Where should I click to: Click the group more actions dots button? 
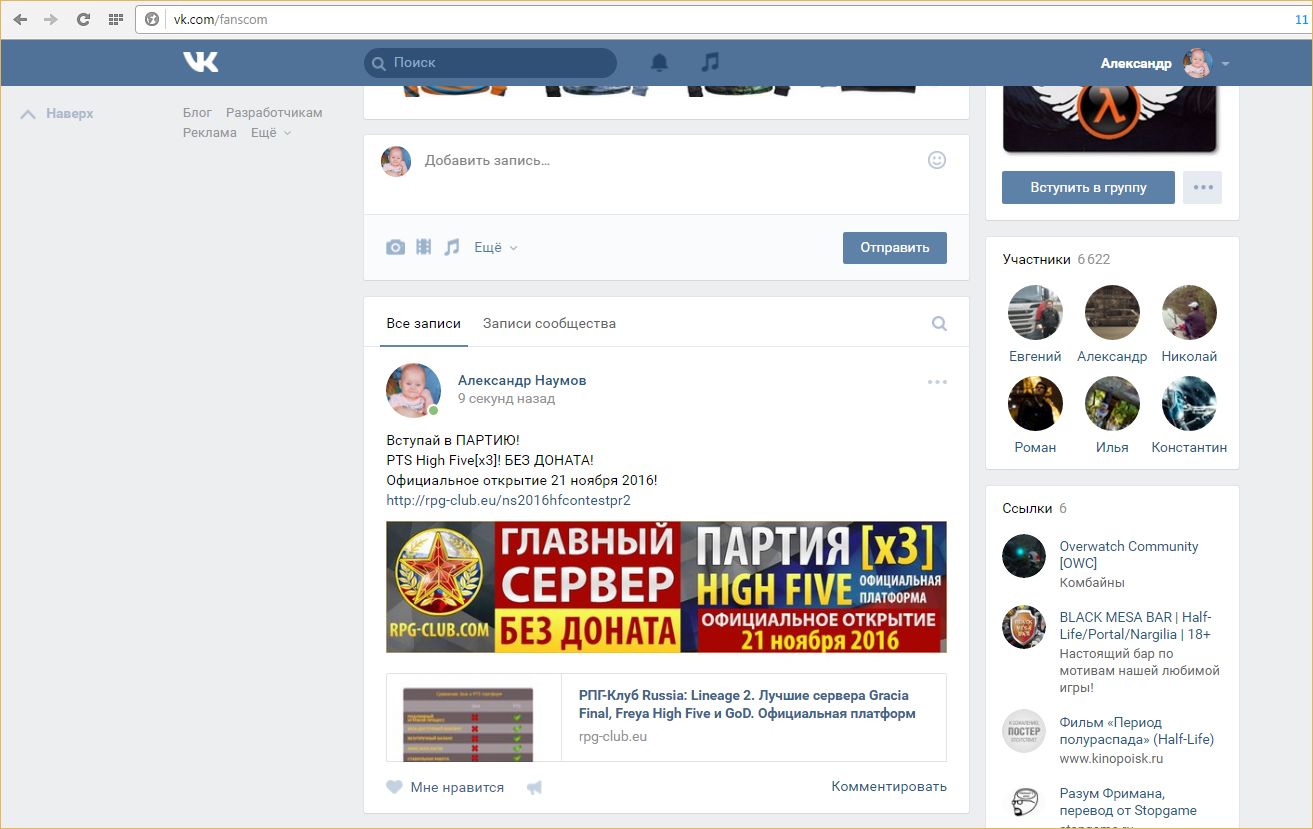[1202, 187]
